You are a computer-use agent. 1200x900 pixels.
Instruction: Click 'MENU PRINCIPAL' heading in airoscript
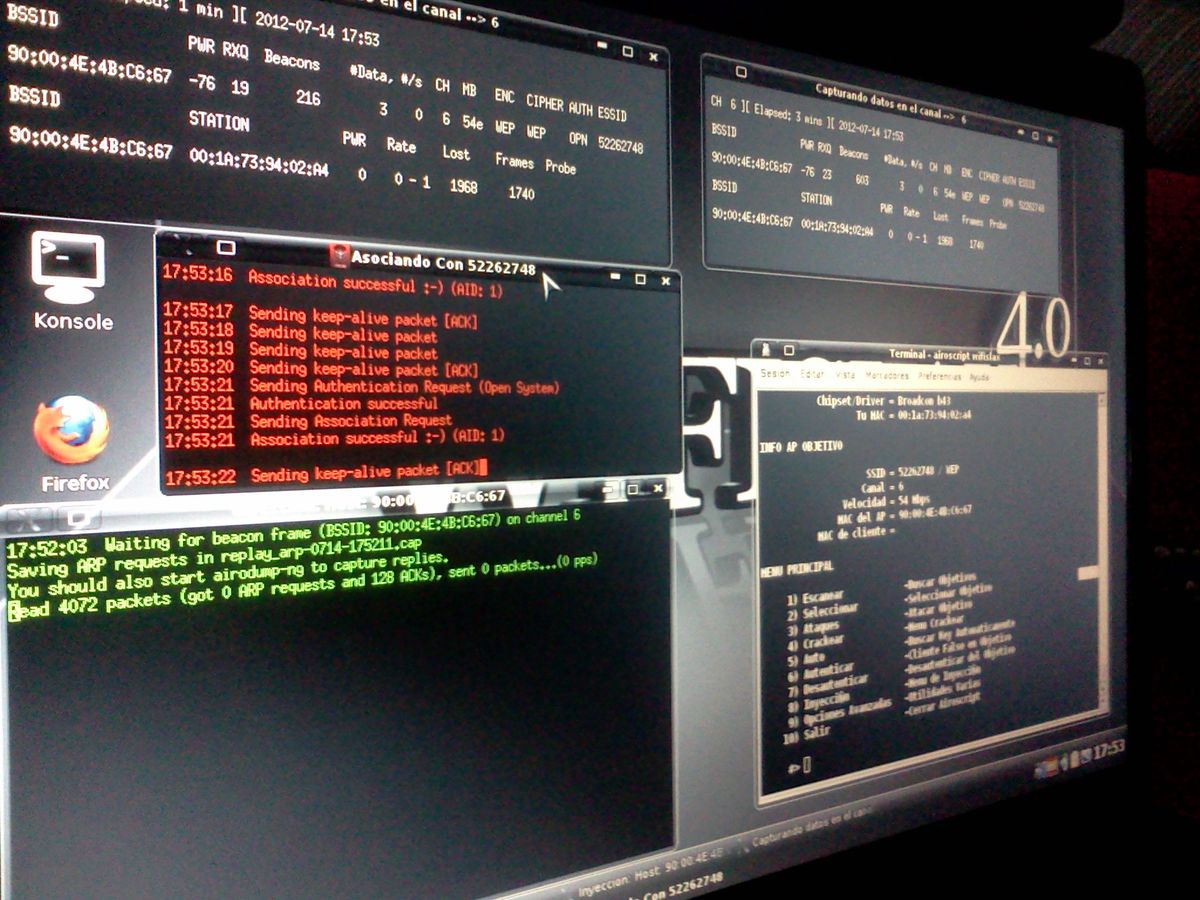796,570
